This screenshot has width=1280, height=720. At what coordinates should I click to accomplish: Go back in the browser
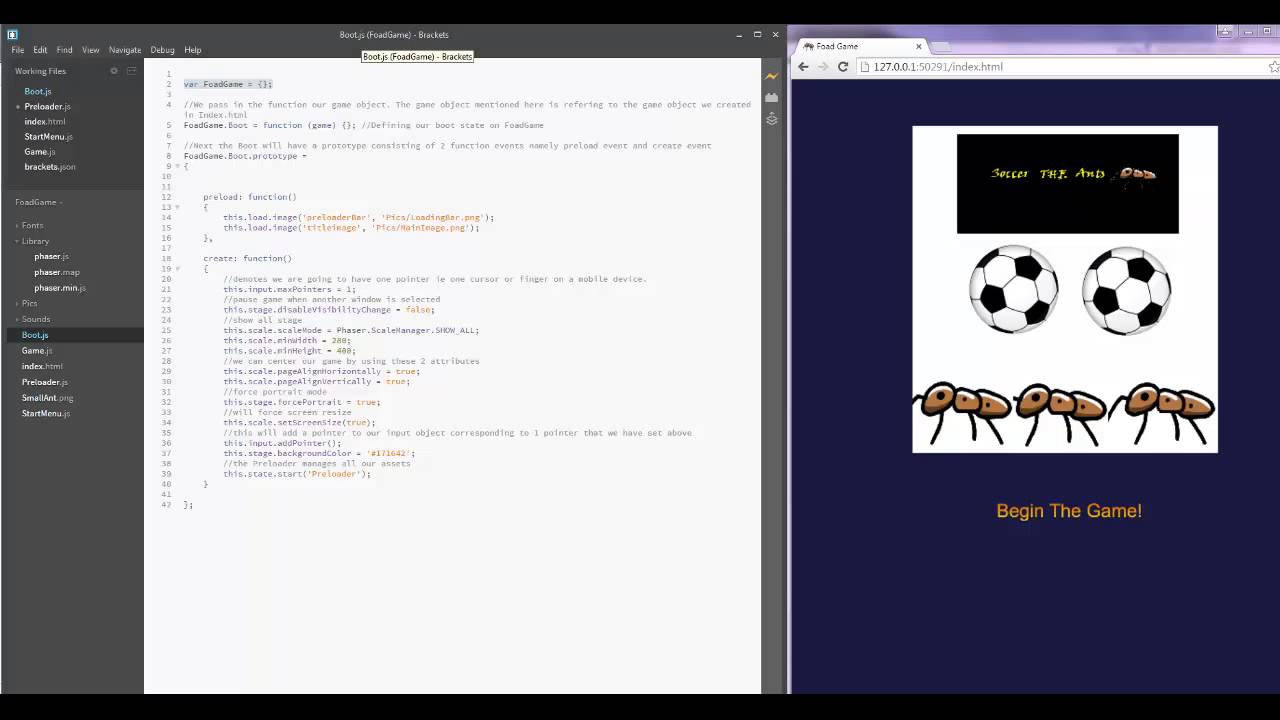[x=803, y=67]
